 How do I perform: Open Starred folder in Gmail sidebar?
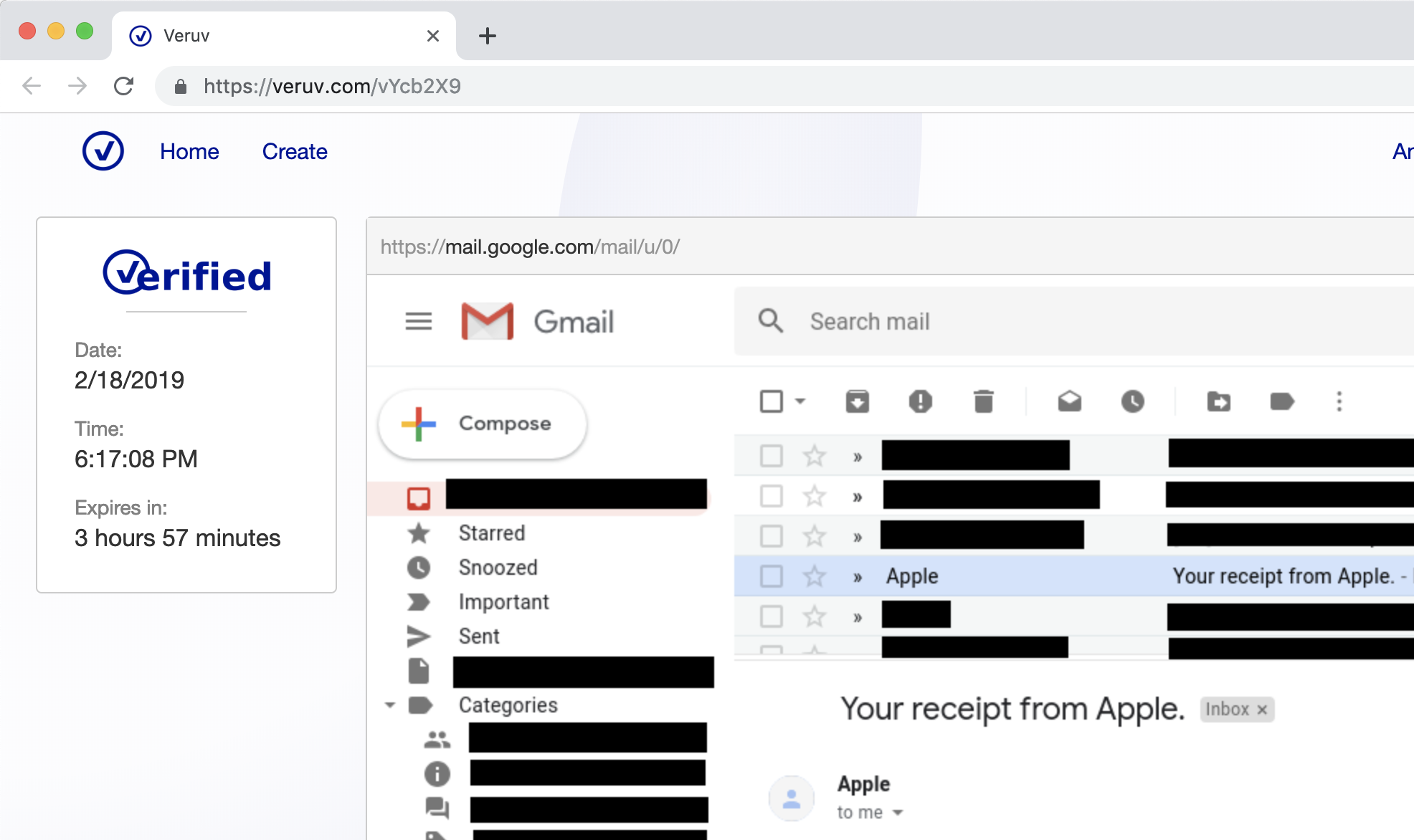492,533
